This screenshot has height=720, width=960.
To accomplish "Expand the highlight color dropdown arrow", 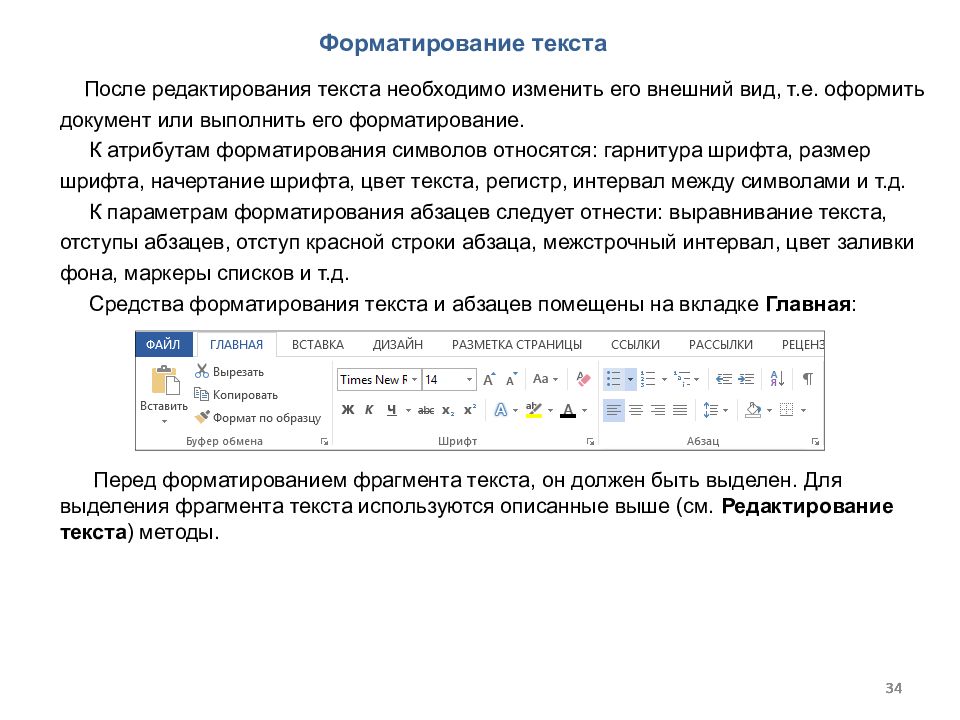I will click(x=550, y=410).
